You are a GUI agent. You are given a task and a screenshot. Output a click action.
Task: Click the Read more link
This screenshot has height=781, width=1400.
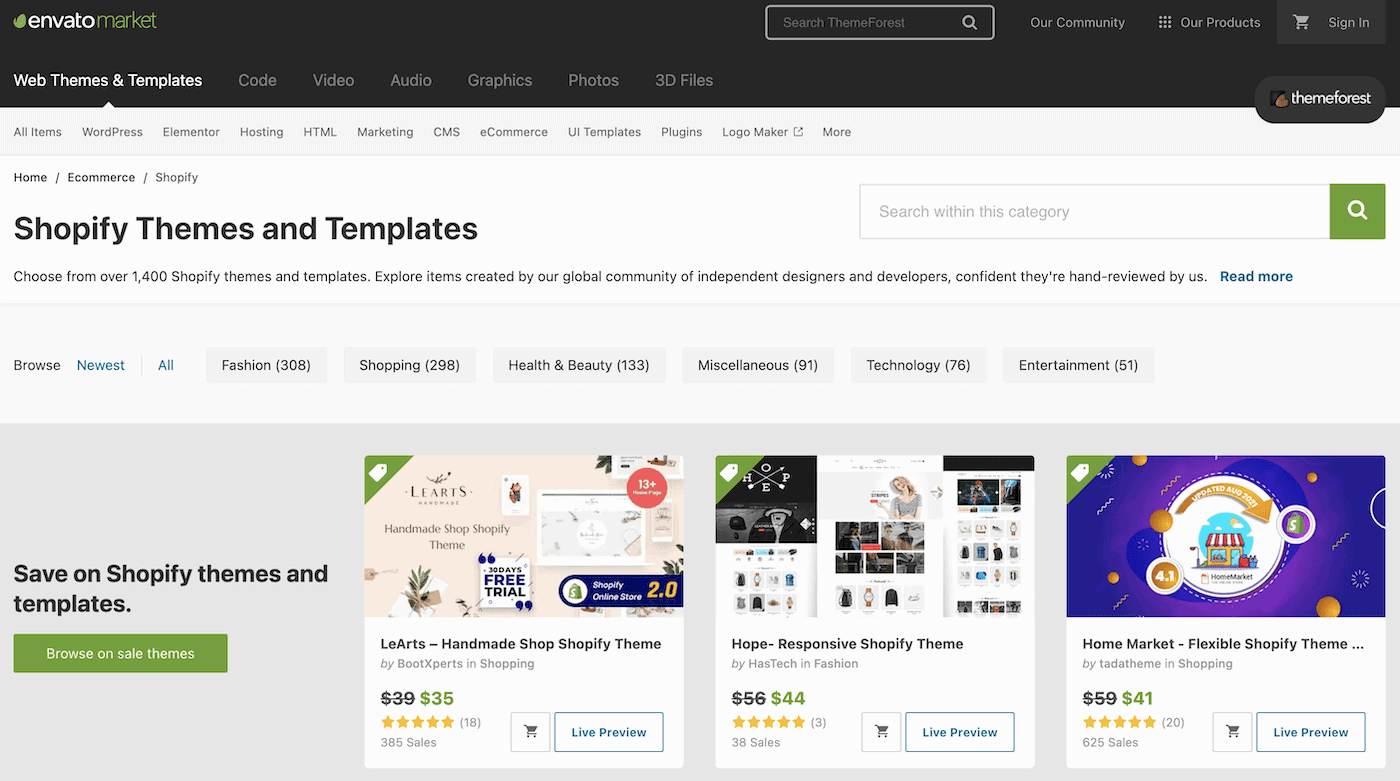pyautogui.click(x=1256, y=276)
